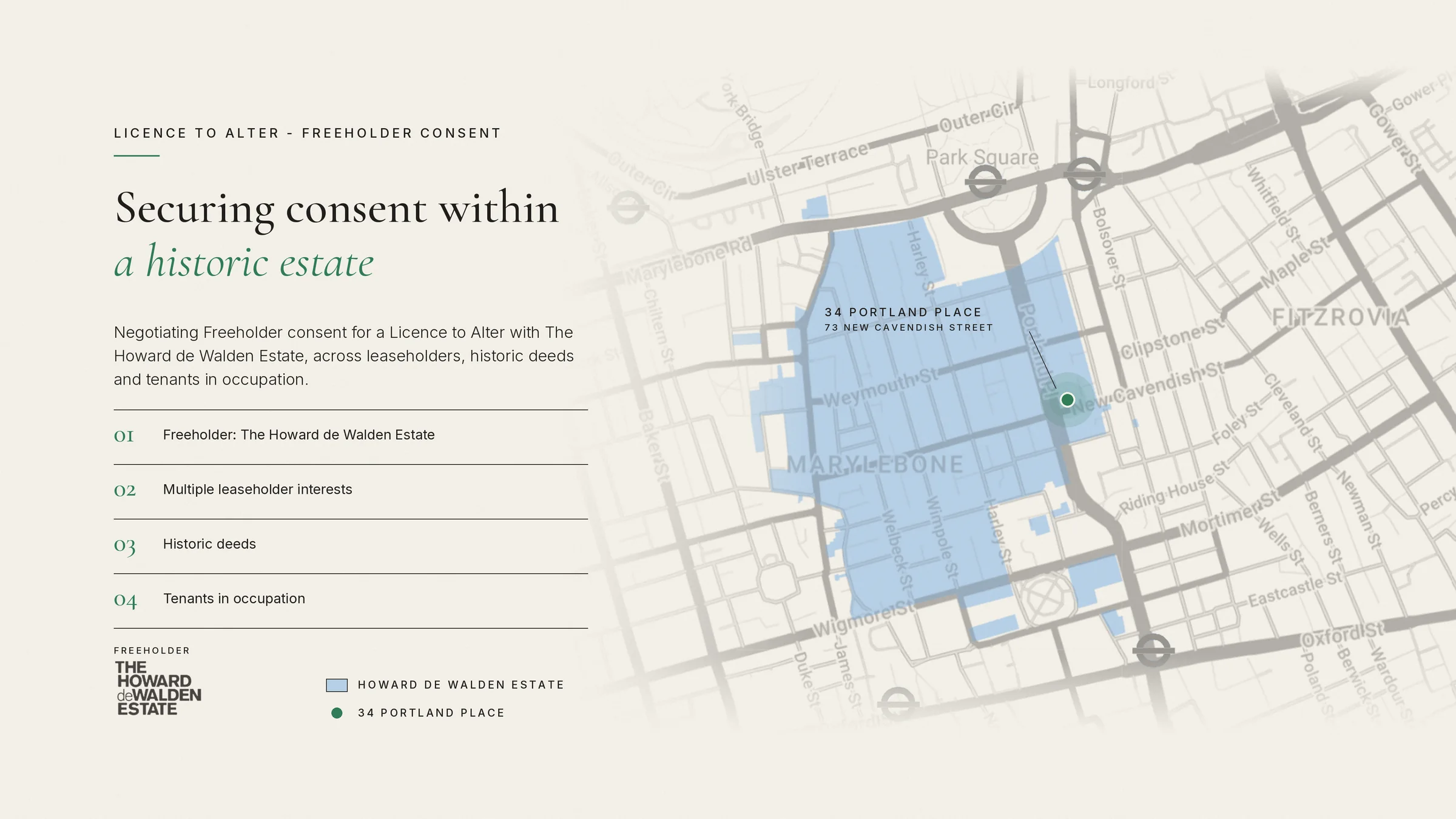This screenshot has height=819, width=1456.
Task: Click the green dot legend for 34 Portland Place
Action: (337, 713)
